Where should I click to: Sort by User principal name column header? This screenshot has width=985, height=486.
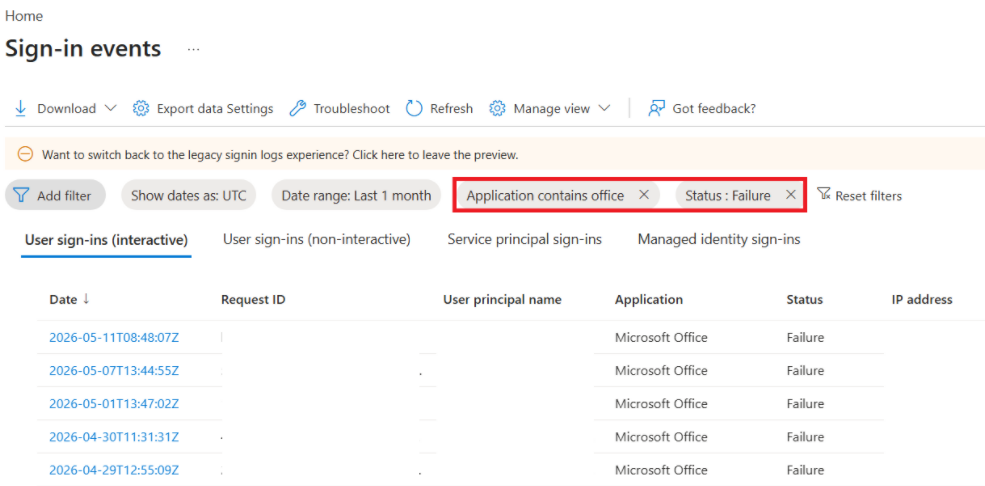tap(502, 300)
